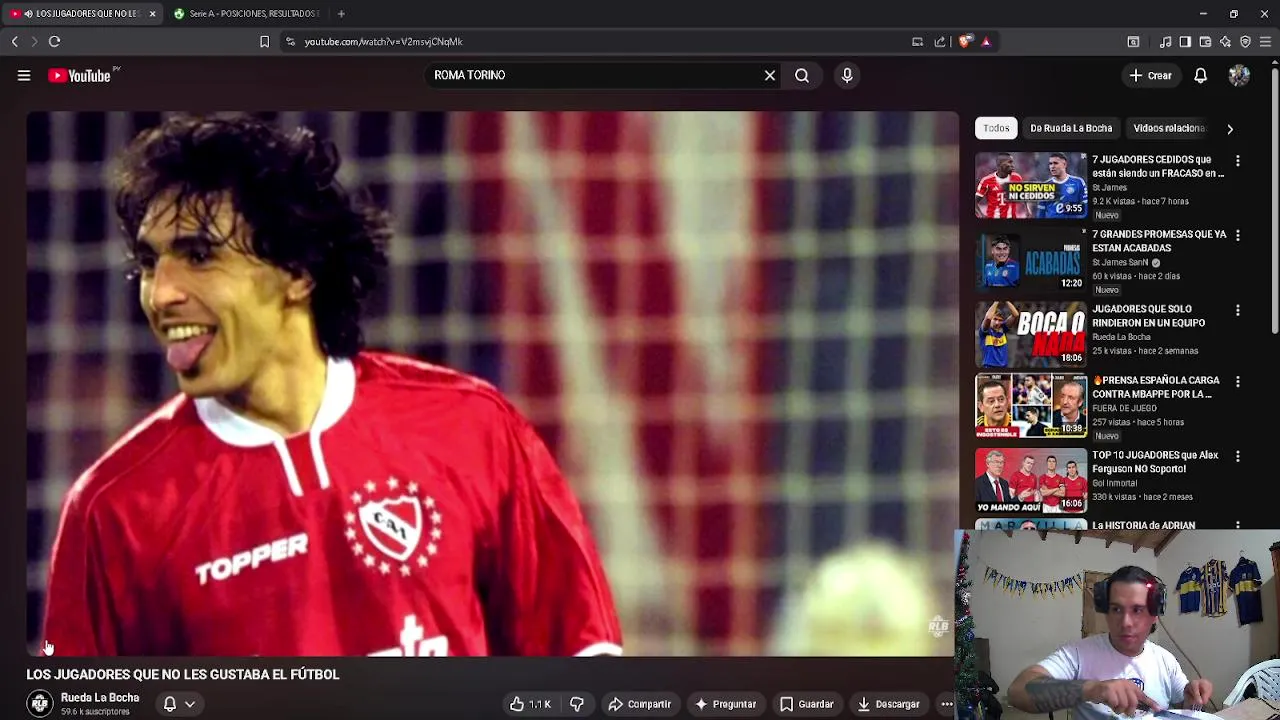Viewport: 1280px width, 720px height.
Task: Open 7 Jugadores Cedidos video thumbnail
Action: (1031, 185)
